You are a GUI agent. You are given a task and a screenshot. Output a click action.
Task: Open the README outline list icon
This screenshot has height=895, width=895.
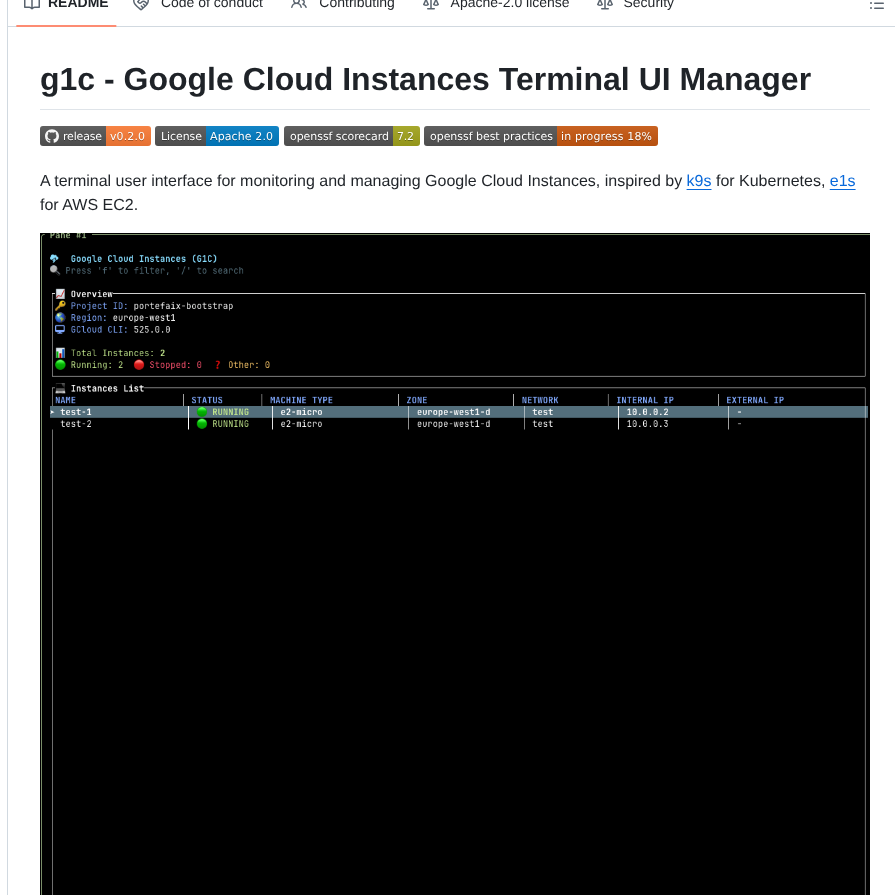point(875,4)
